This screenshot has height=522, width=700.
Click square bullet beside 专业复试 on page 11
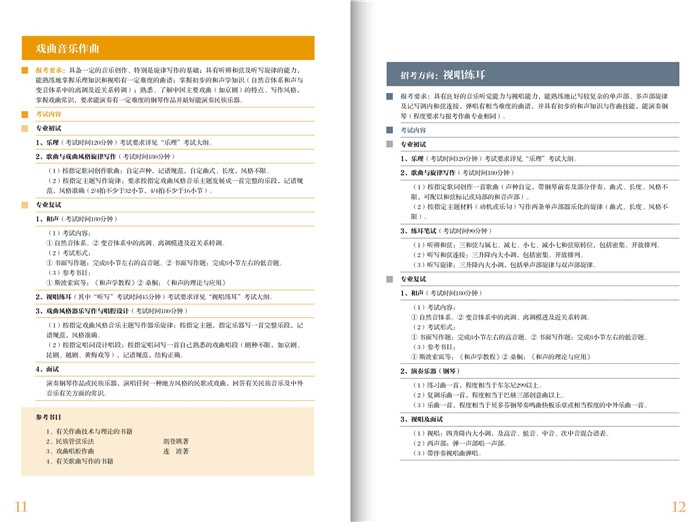(26, 205)
